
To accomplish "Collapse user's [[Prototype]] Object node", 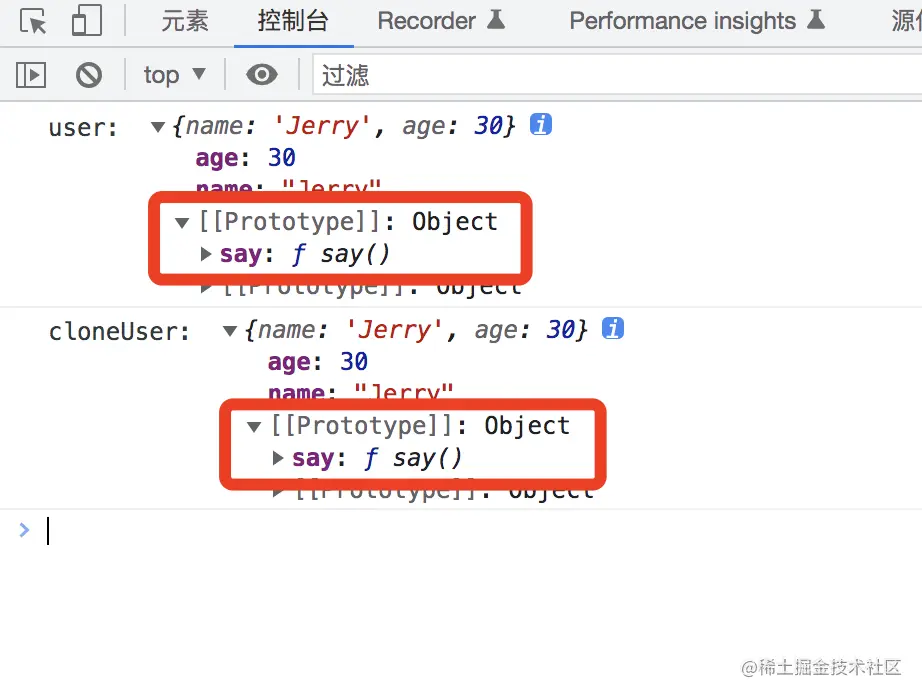I will [x=182, y=222].
